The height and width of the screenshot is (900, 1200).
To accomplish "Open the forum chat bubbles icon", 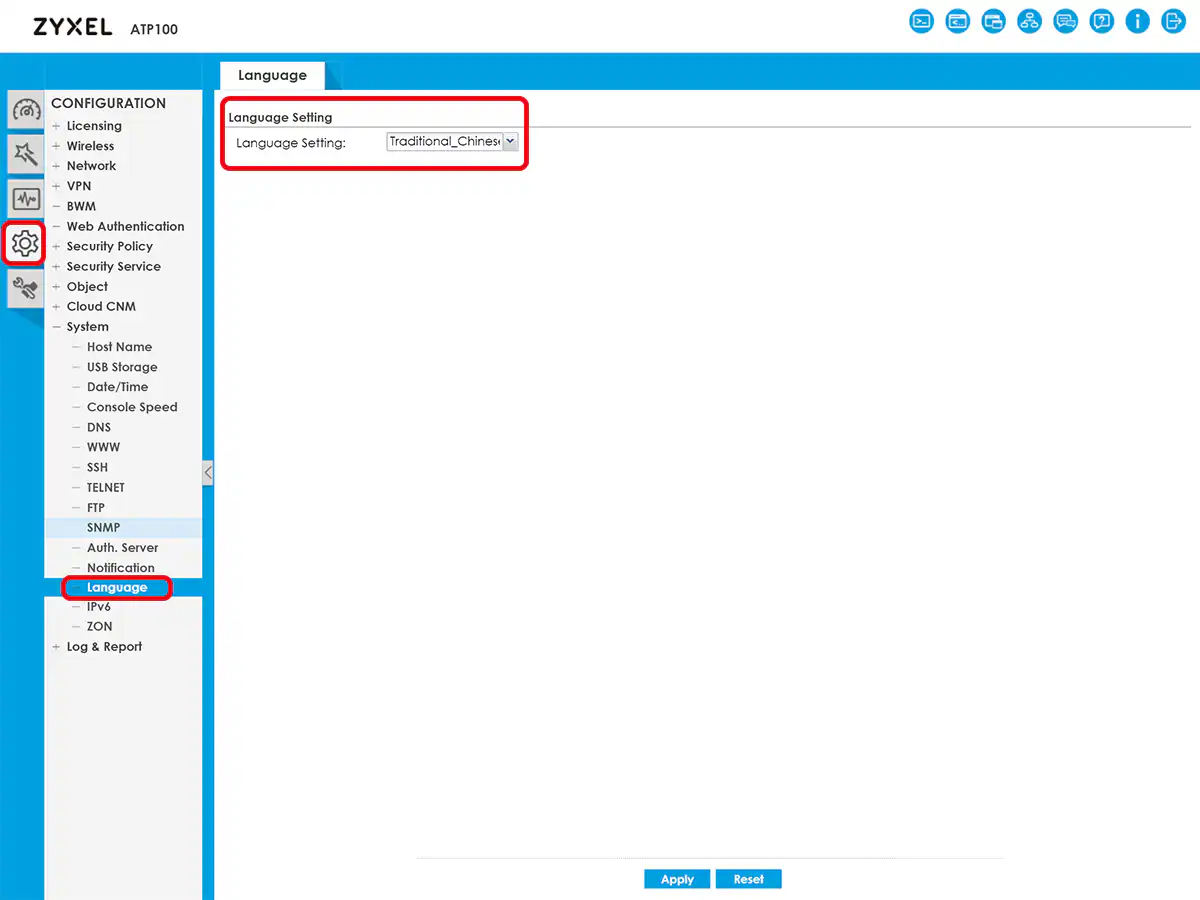I will [1065, 21].
